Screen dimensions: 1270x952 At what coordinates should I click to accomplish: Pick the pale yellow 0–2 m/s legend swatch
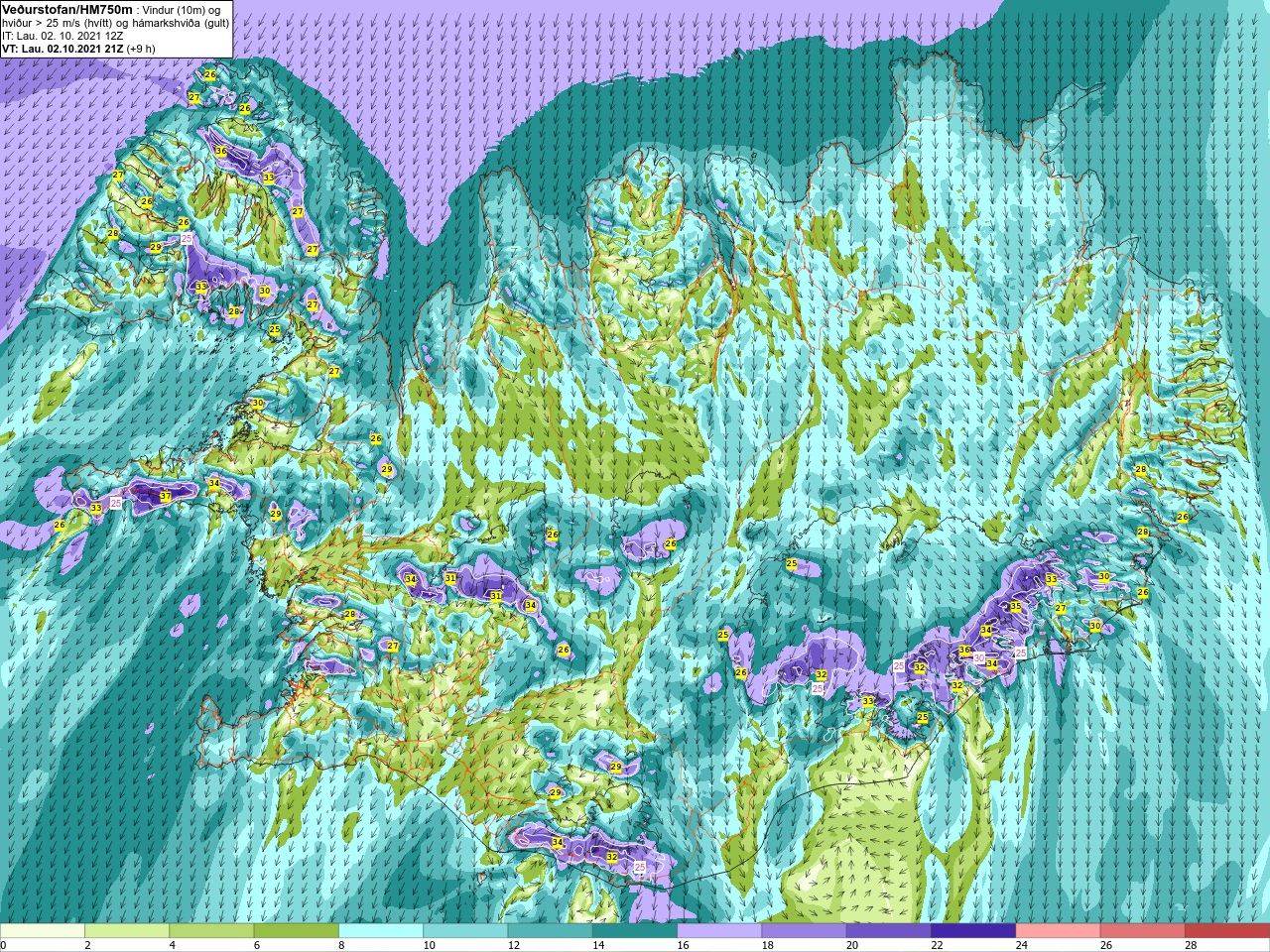tap(43, 931)
